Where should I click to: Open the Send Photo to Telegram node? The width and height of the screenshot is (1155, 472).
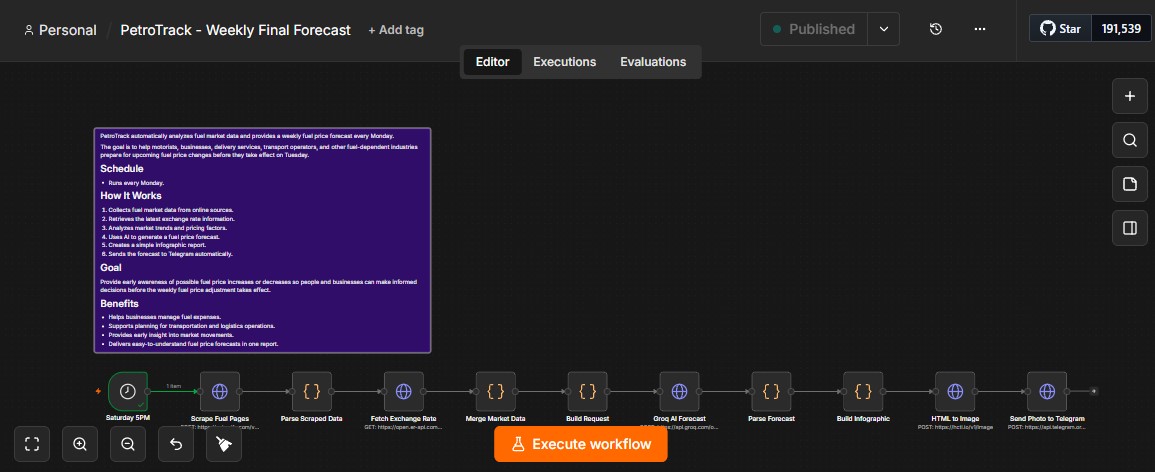pyautogui.click(x=1047, y=391)
